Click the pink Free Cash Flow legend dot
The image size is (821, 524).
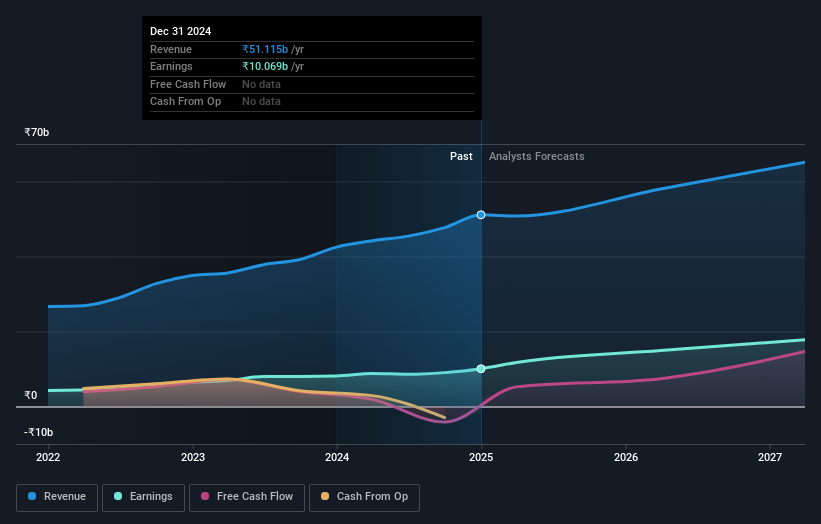pos(205,496)
